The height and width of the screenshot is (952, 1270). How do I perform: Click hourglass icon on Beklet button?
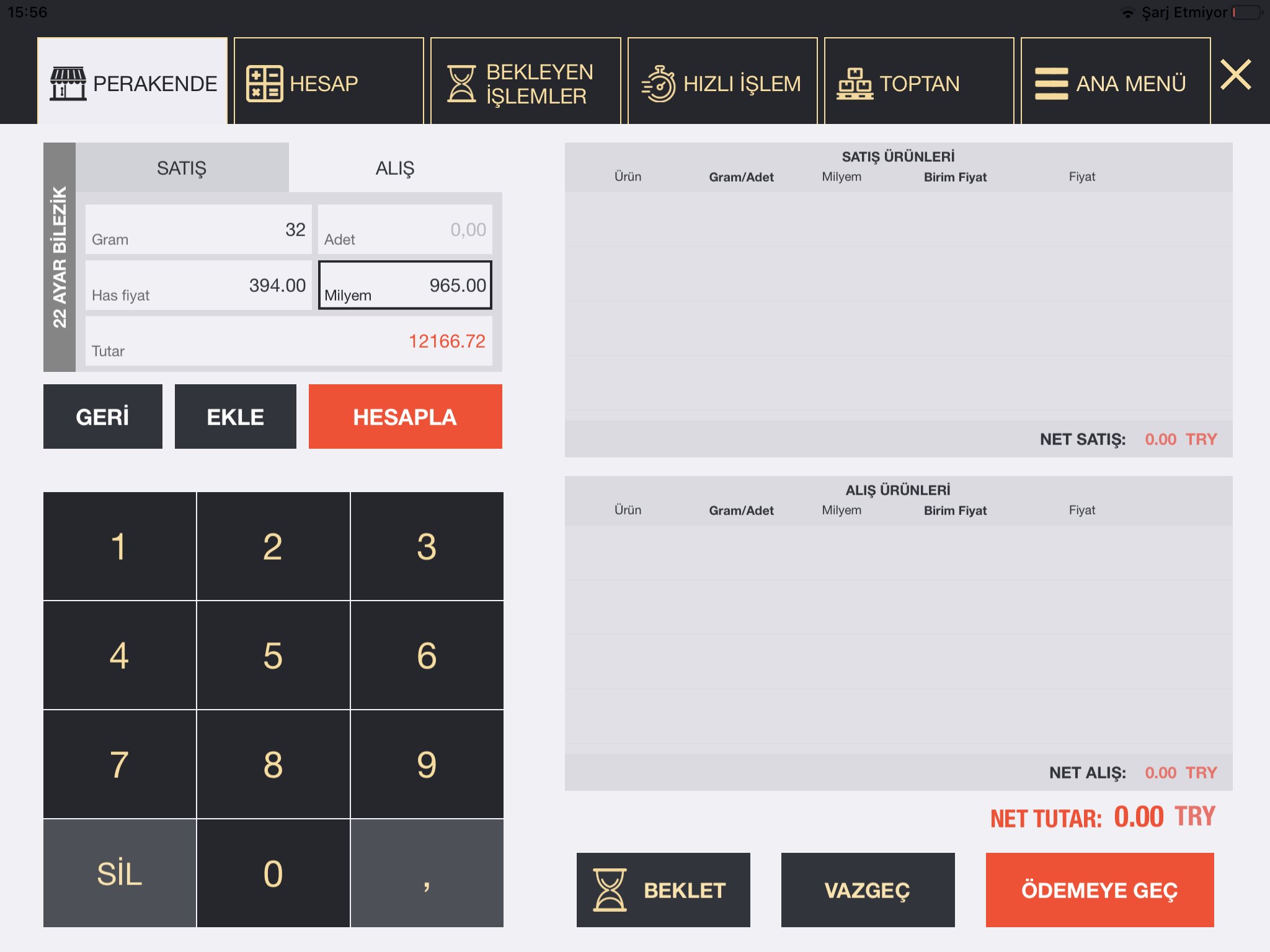[610, 889]
